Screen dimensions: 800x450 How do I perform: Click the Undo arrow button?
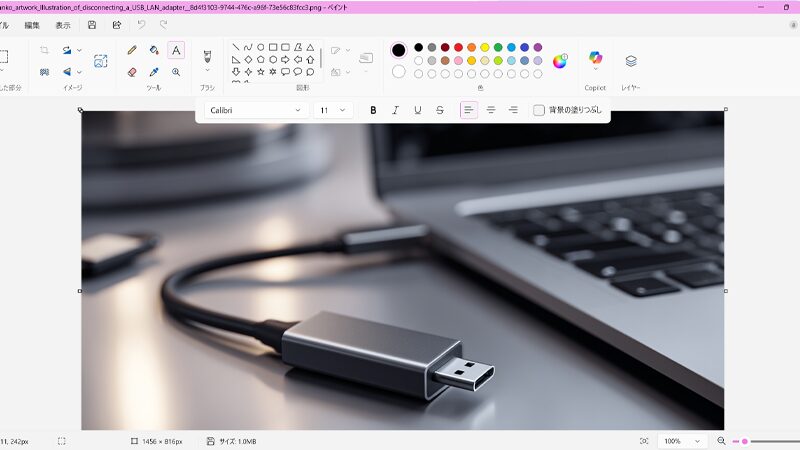point(141,24)
